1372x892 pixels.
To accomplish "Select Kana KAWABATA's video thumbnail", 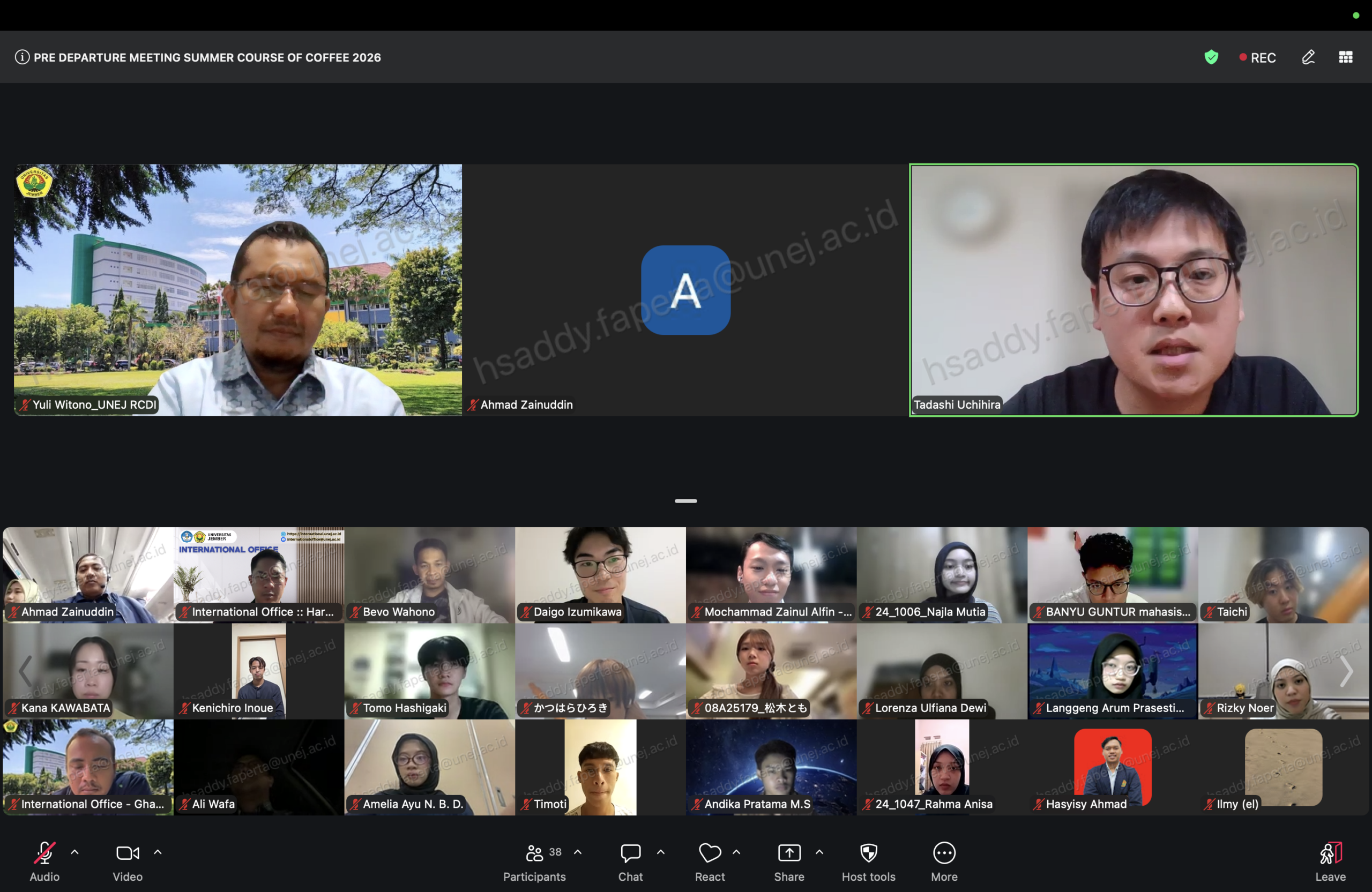I will pos(88,671).
